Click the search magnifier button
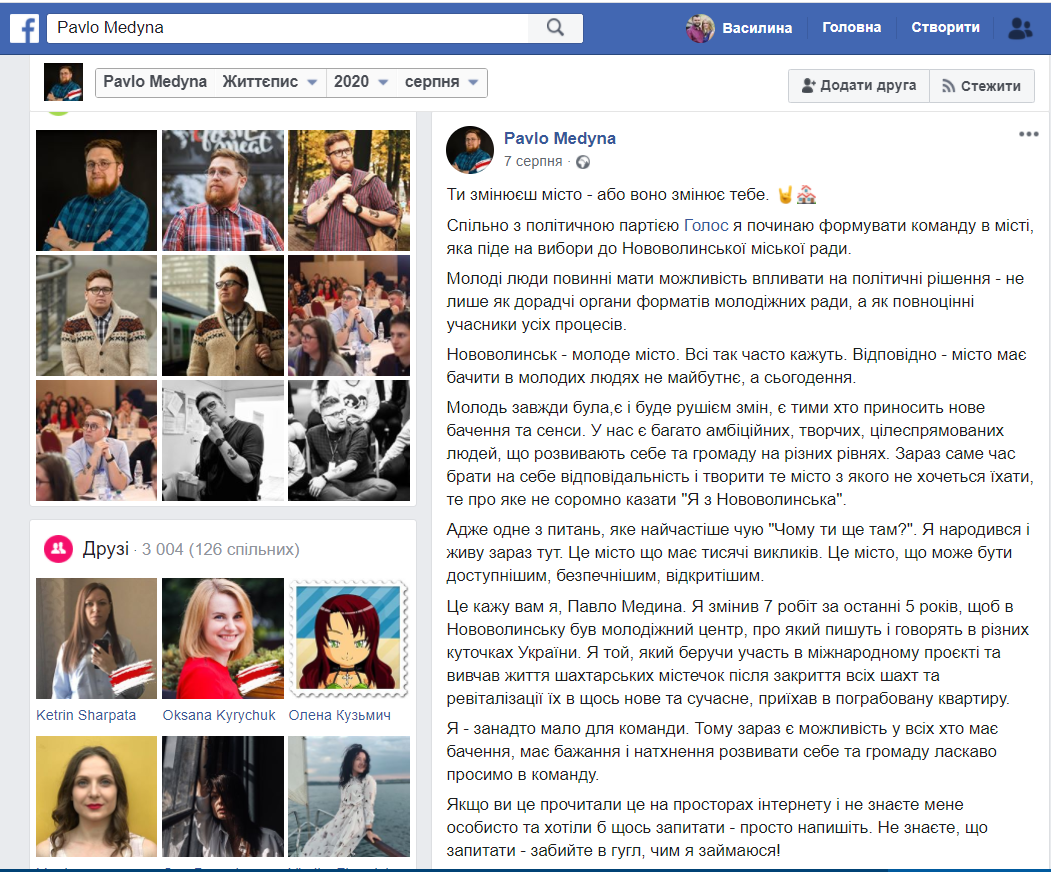The height and width of the screenshot is (872, 1051). (x=556, y=28)
